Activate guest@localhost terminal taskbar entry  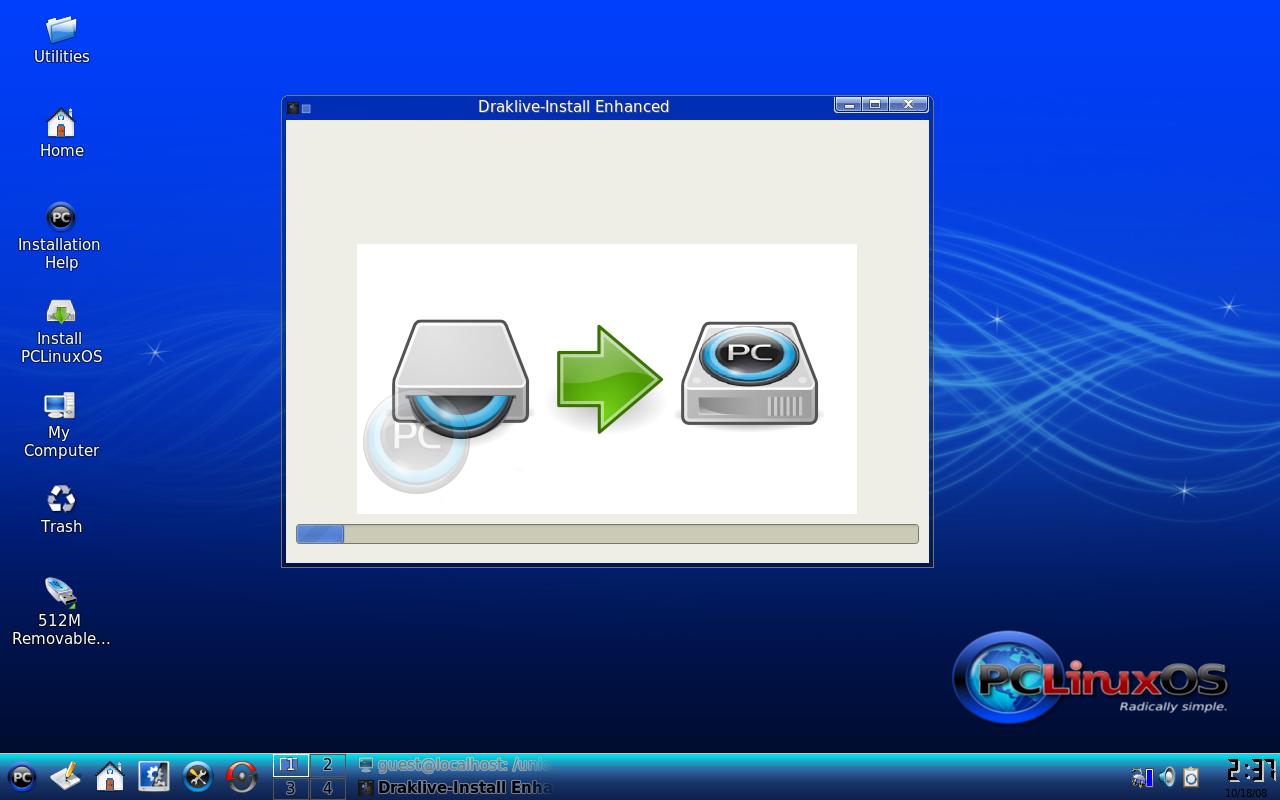point(455,765)
